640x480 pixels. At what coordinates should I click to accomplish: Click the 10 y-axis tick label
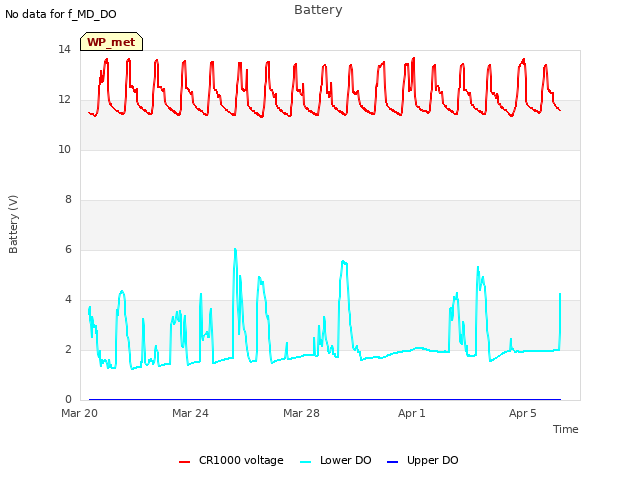[x=64, y=150]
